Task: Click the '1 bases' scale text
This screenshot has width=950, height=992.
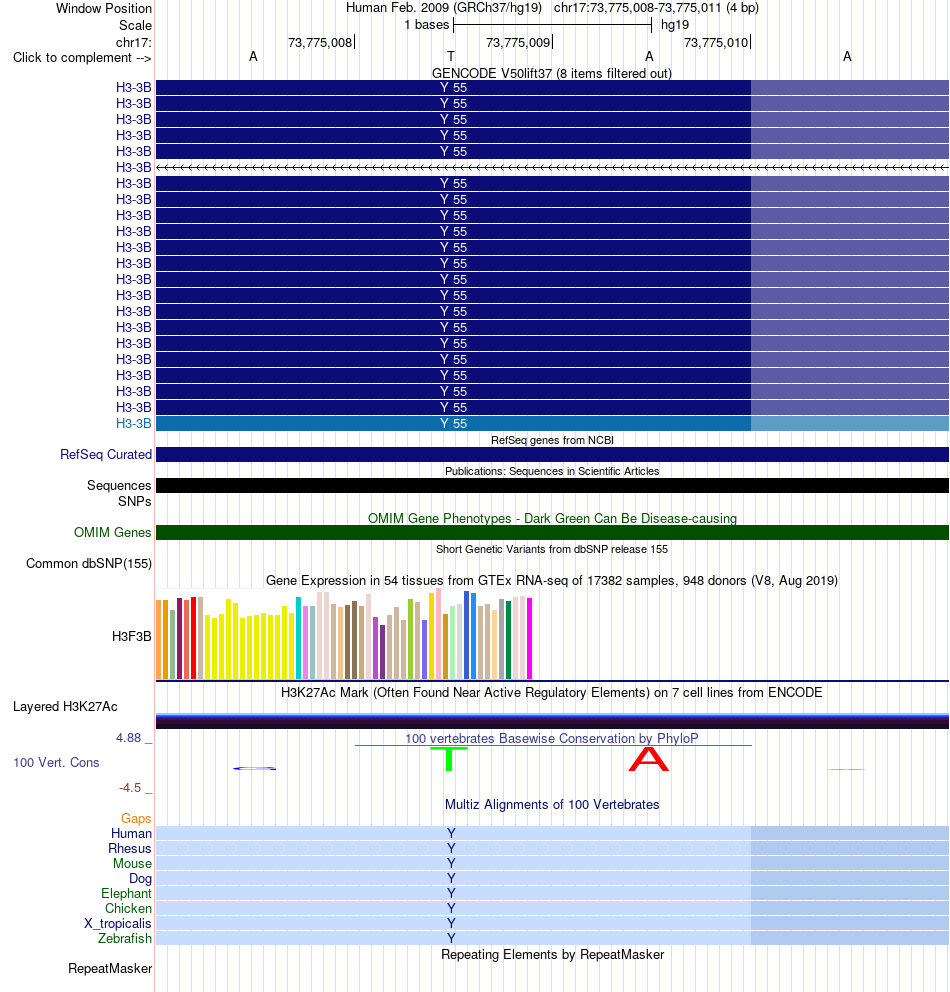Action: pyautogui.click(x=426, y=25)
